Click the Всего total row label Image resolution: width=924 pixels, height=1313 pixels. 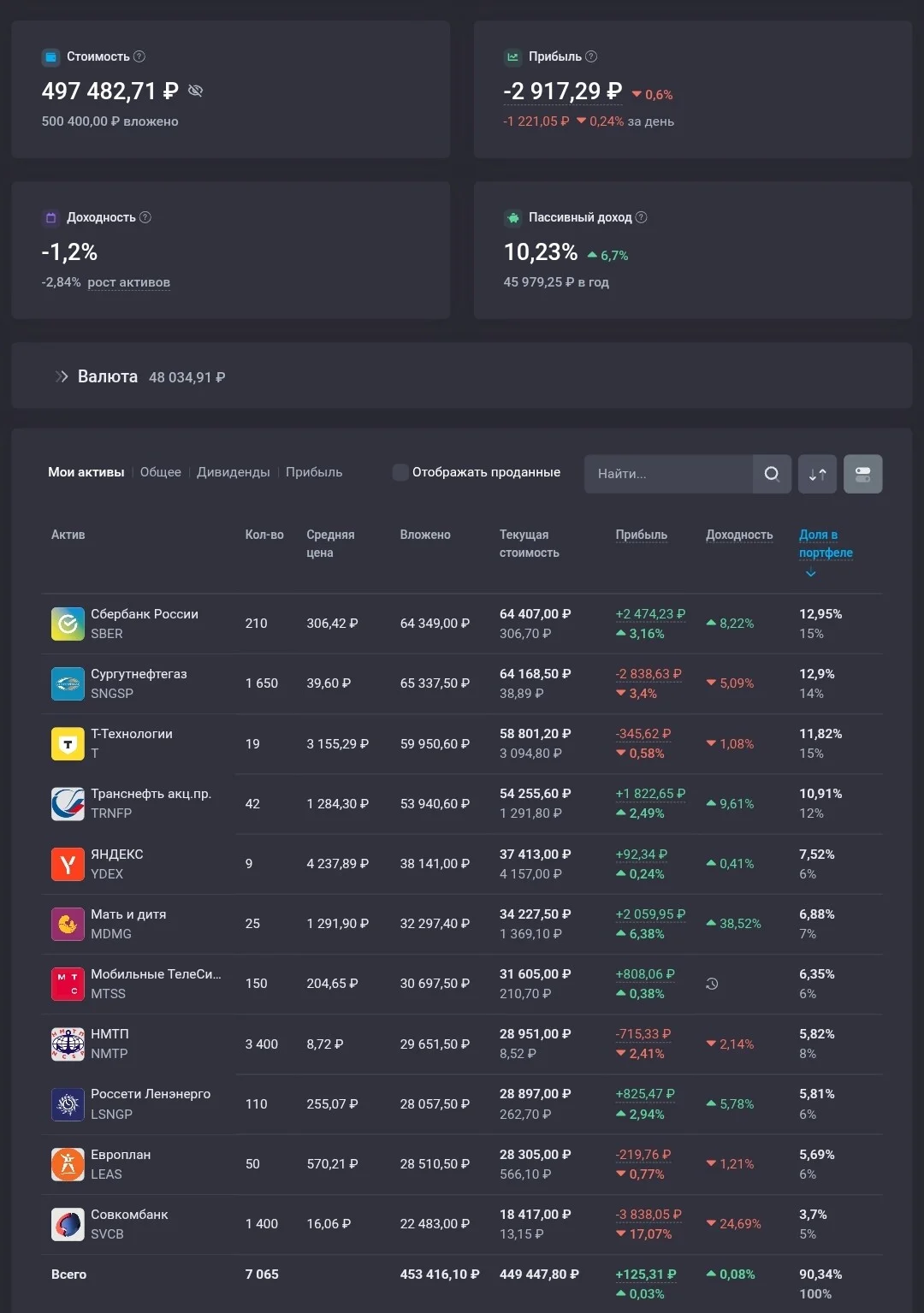(68, 1275)
